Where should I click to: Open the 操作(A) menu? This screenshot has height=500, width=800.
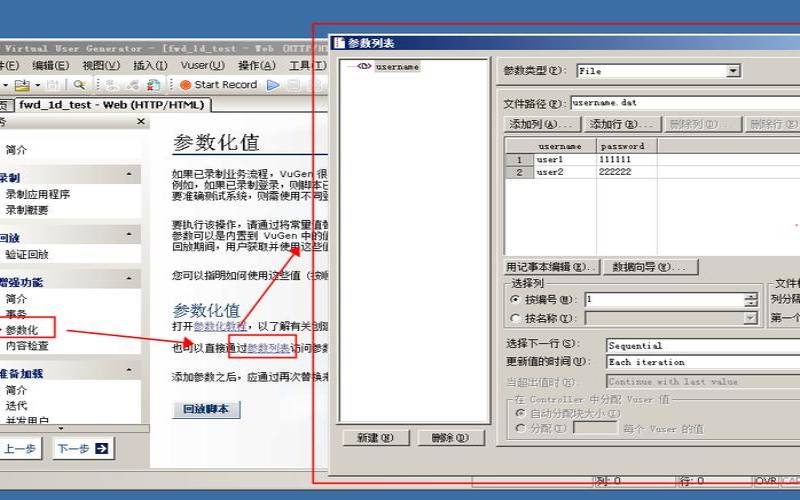click(257, 65)
